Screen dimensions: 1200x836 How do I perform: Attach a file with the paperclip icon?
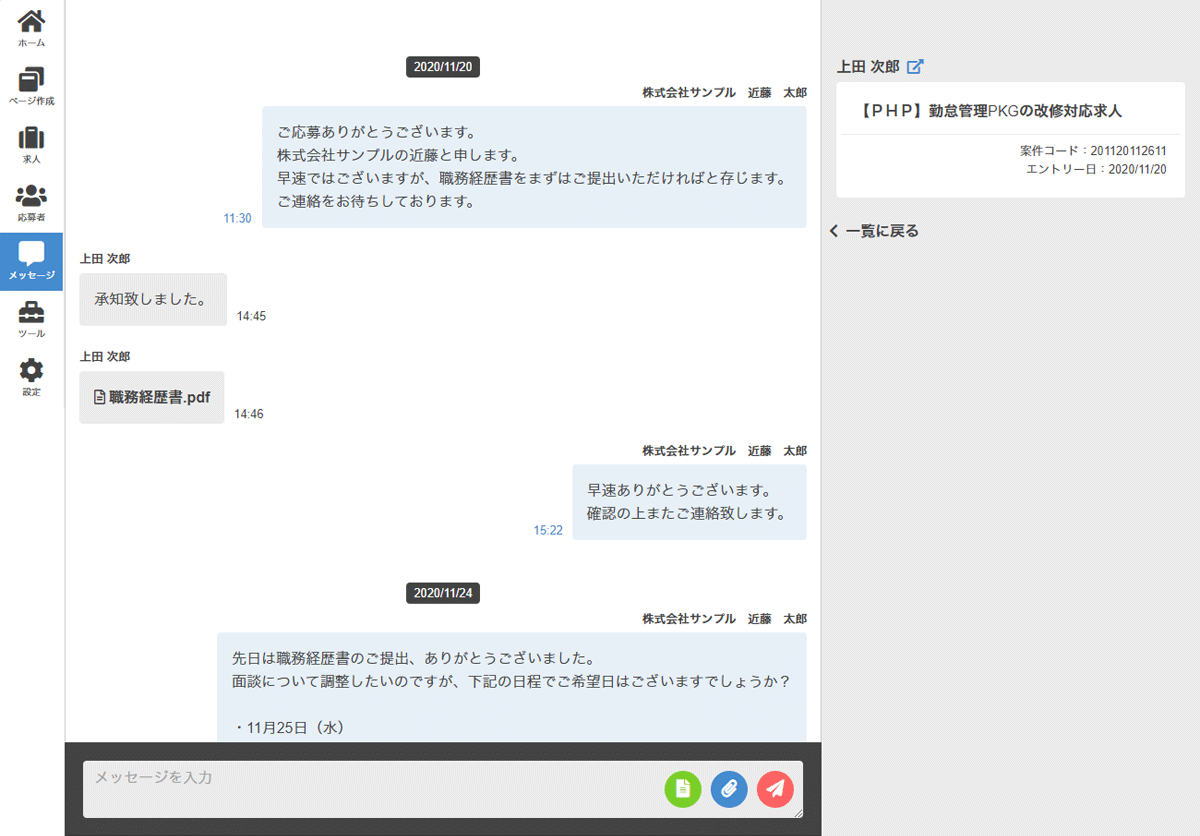729,789
